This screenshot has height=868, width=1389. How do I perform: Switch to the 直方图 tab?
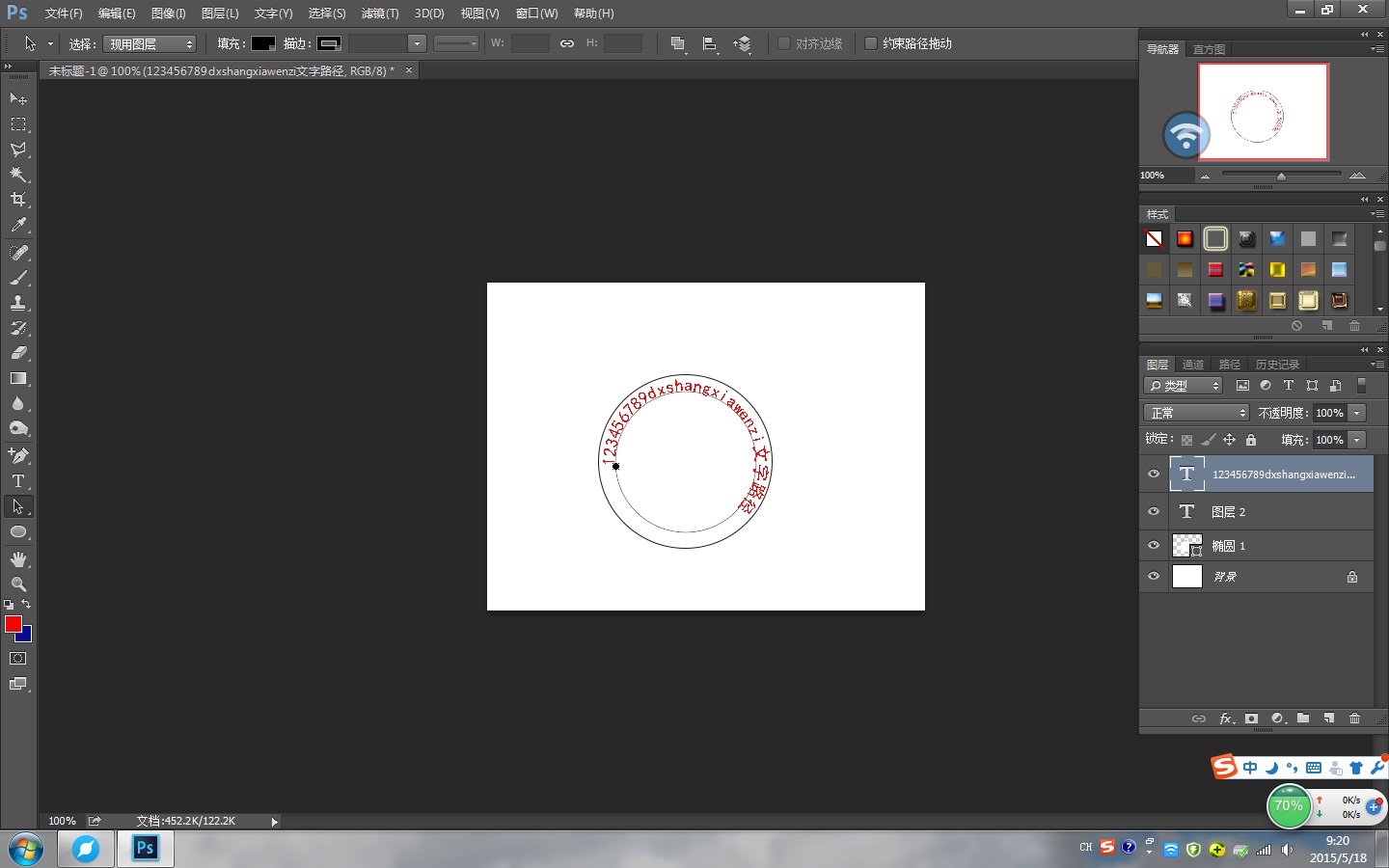1209,49
